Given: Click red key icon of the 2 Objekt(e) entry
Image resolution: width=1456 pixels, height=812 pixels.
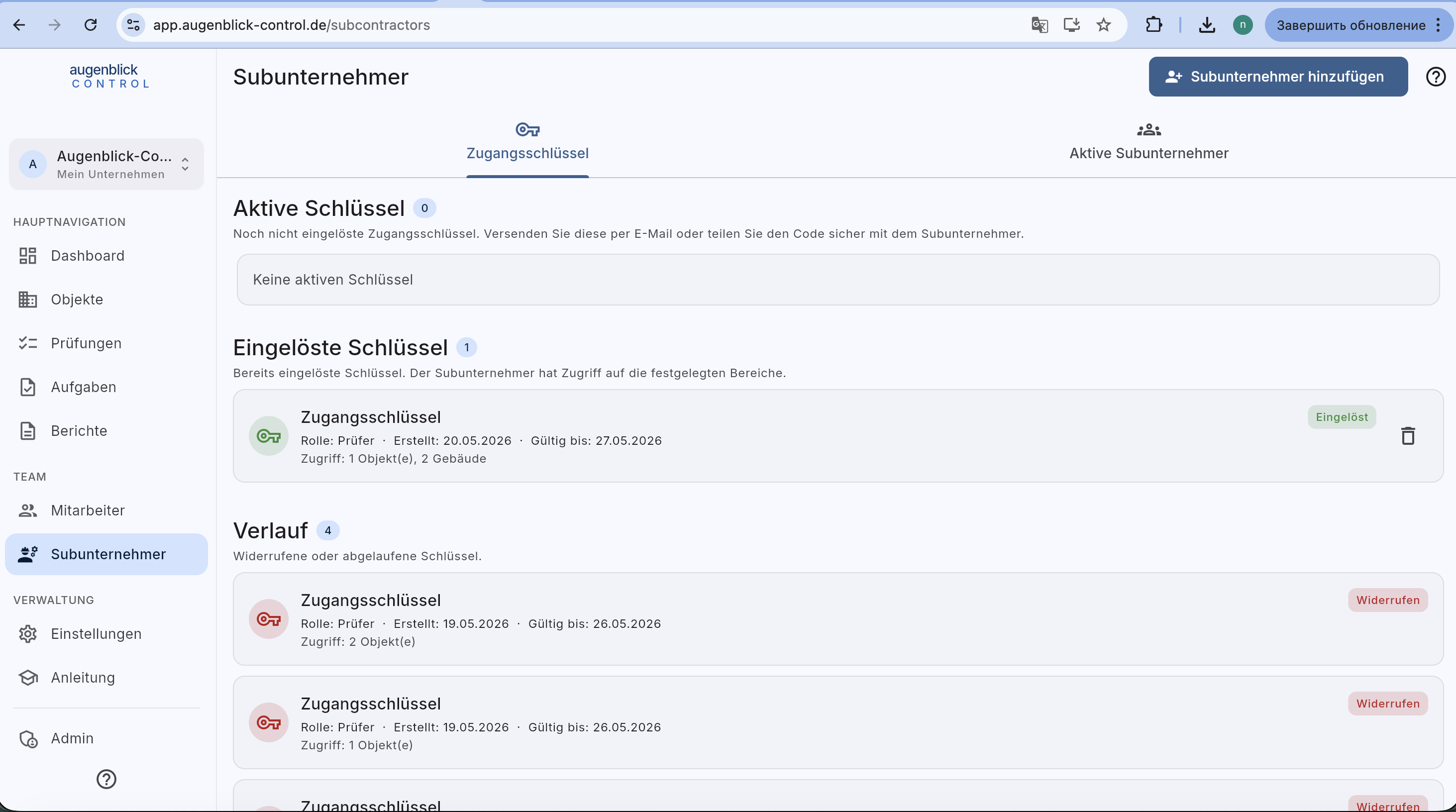Looking at the screenshot, I should 269,619.
